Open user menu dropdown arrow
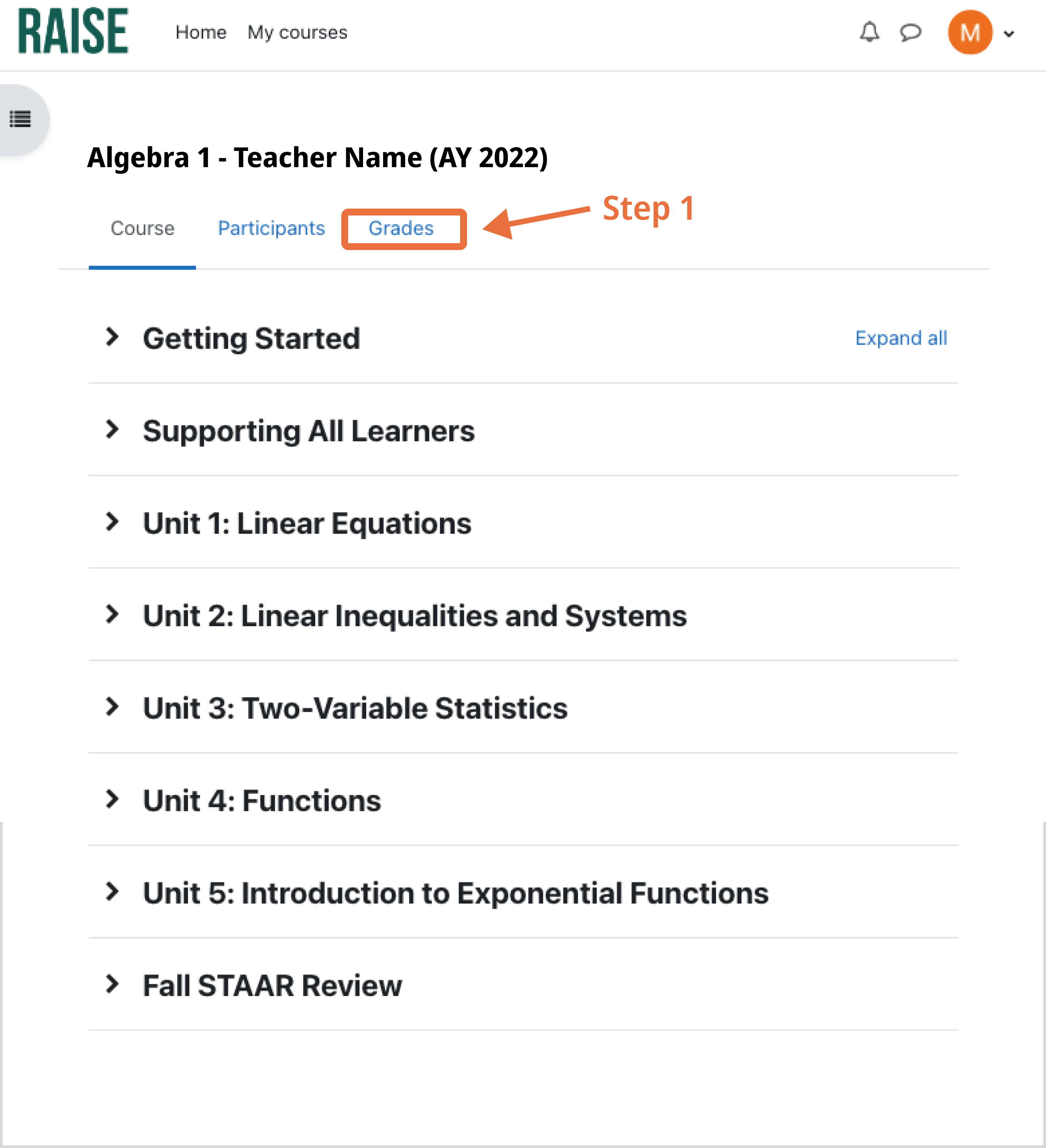Image resolution: width=1046 pixels, height=1148 pixels. click(x=1009, y=34)
